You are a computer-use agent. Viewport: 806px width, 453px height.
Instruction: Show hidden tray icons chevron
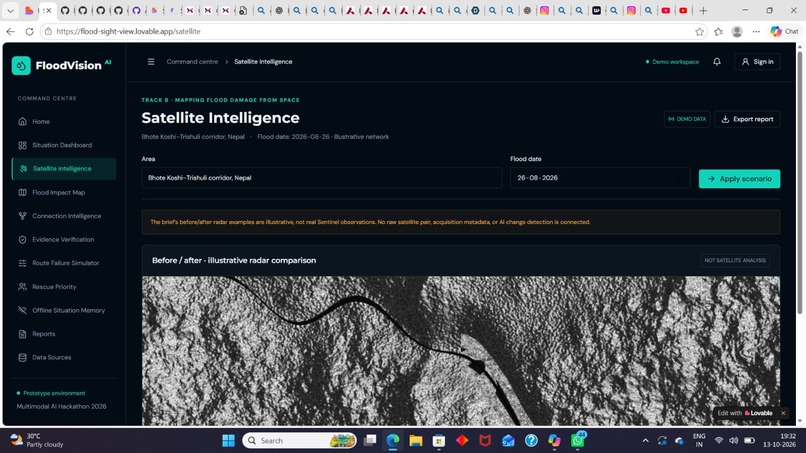(645, 441)
